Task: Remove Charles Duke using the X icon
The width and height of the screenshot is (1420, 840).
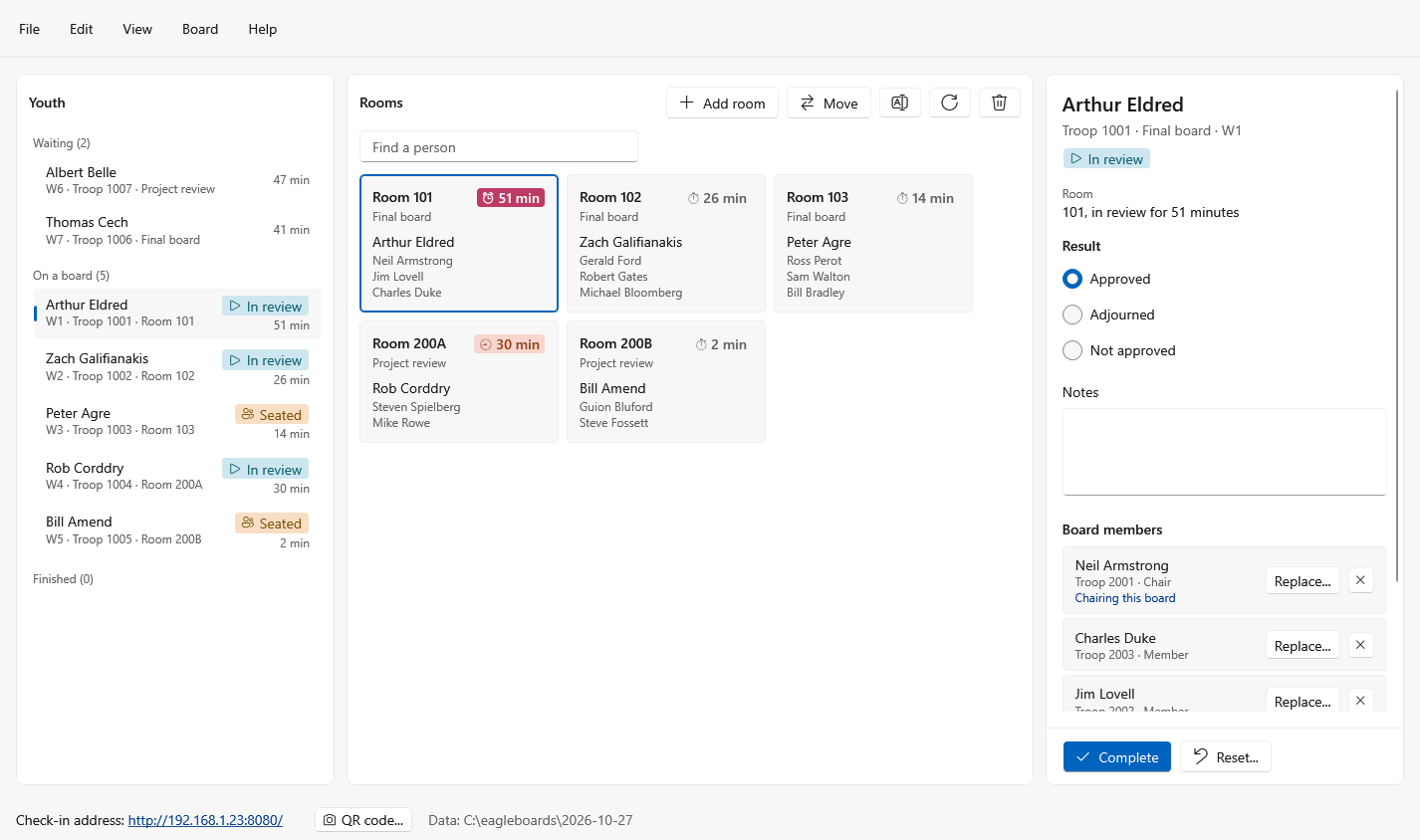Action: [1360, 645]
